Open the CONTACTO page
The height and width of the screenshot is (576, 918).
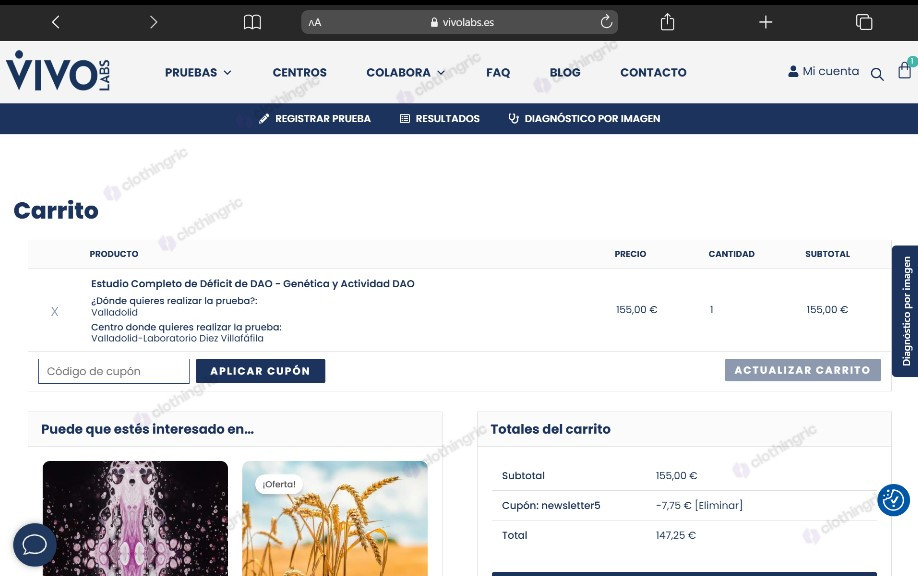click(x=653, y=73)
